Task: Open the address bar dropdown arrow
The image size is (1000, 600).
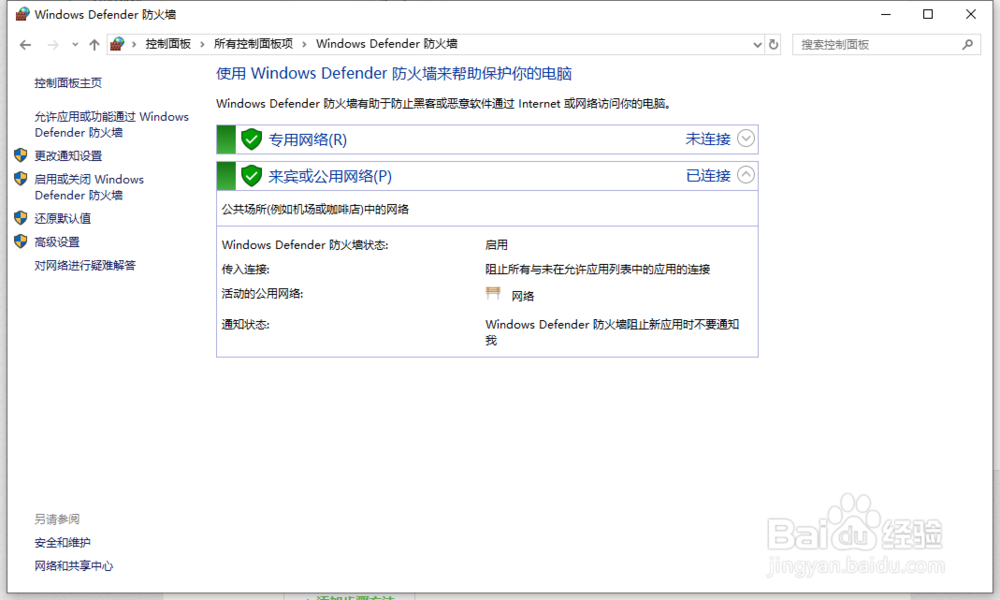Action: click(757, 44)
